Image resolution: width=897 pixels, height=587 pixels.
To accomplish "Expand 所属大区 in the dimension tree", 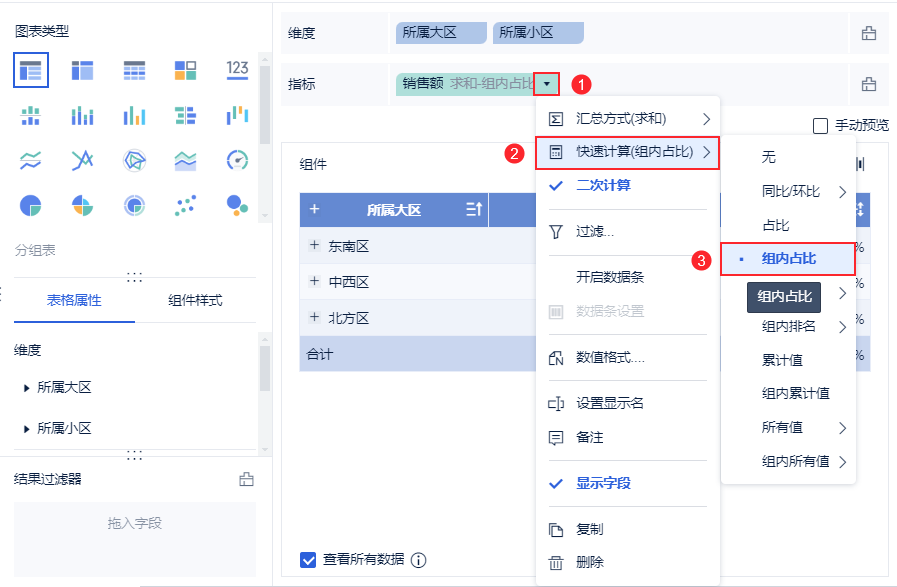I will (26, 387).
